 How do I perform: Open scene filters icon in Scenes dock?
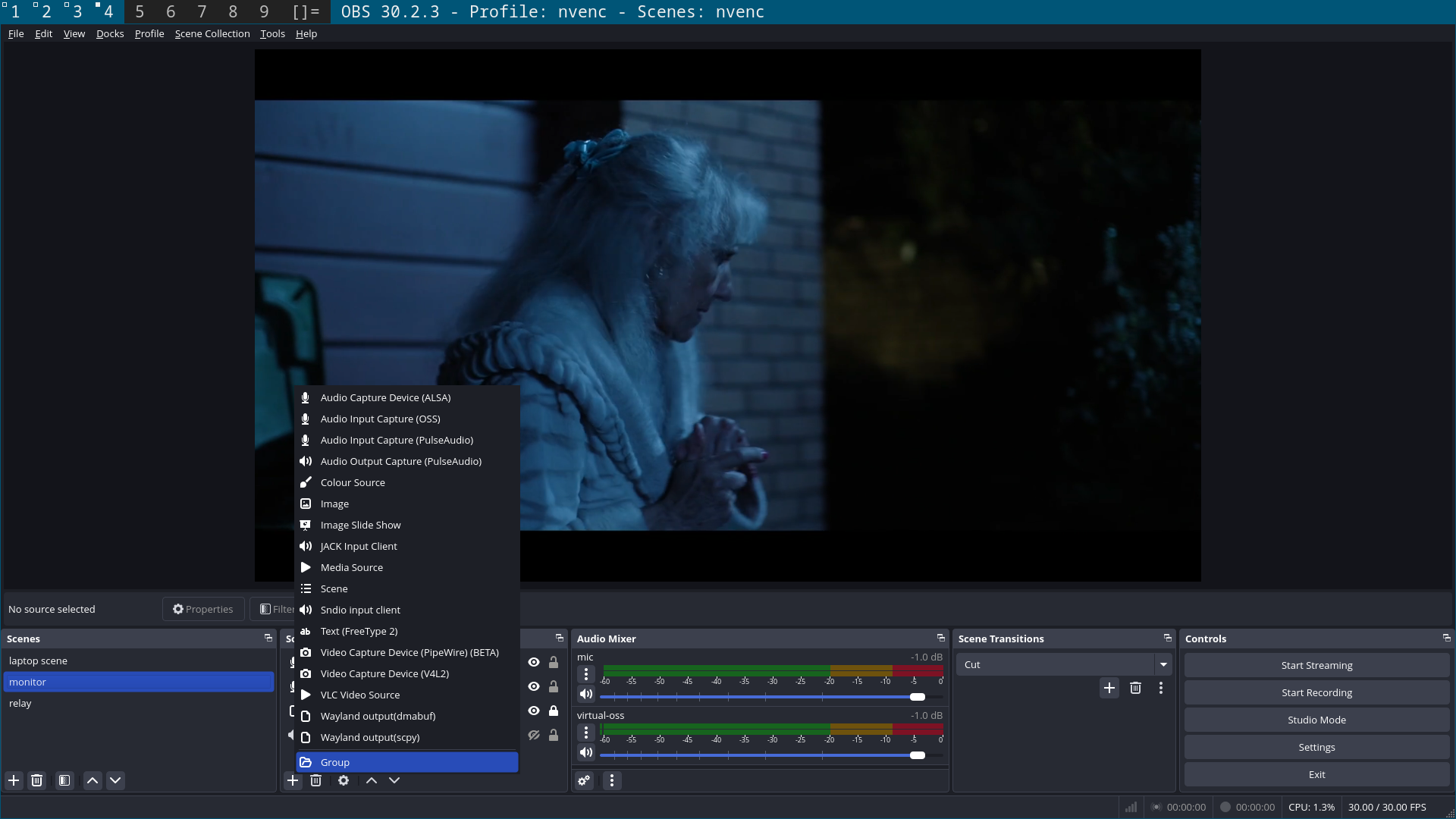64,780
